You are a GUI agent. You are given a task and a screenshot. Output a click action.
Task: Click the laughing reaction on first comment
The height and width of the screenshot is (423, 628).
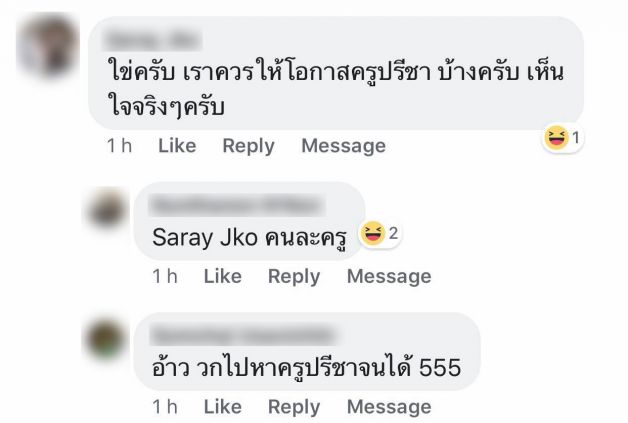[x=562, y=138]
